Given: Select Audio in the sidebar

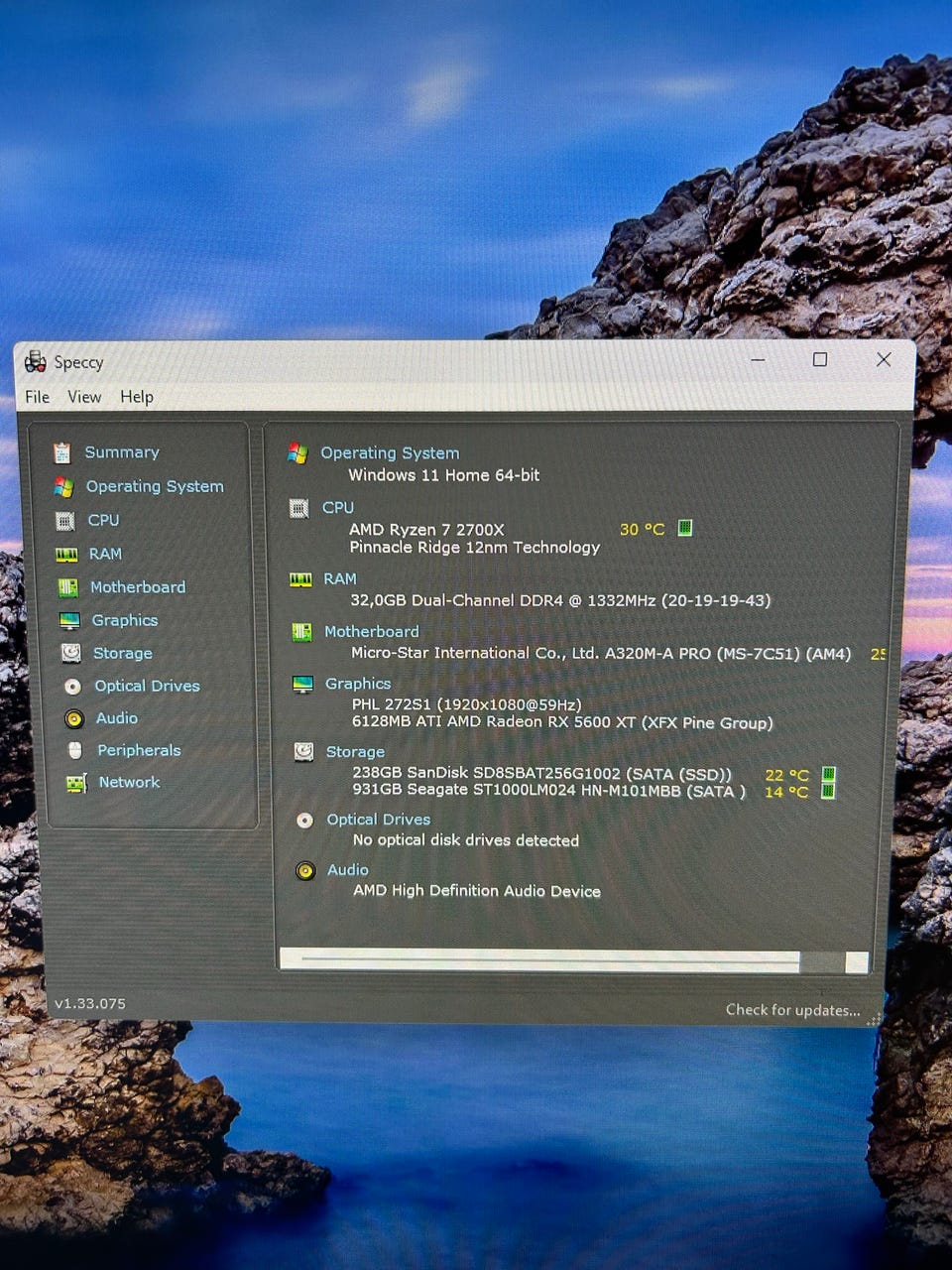Looking at the screenshot, I should point(117,718).
